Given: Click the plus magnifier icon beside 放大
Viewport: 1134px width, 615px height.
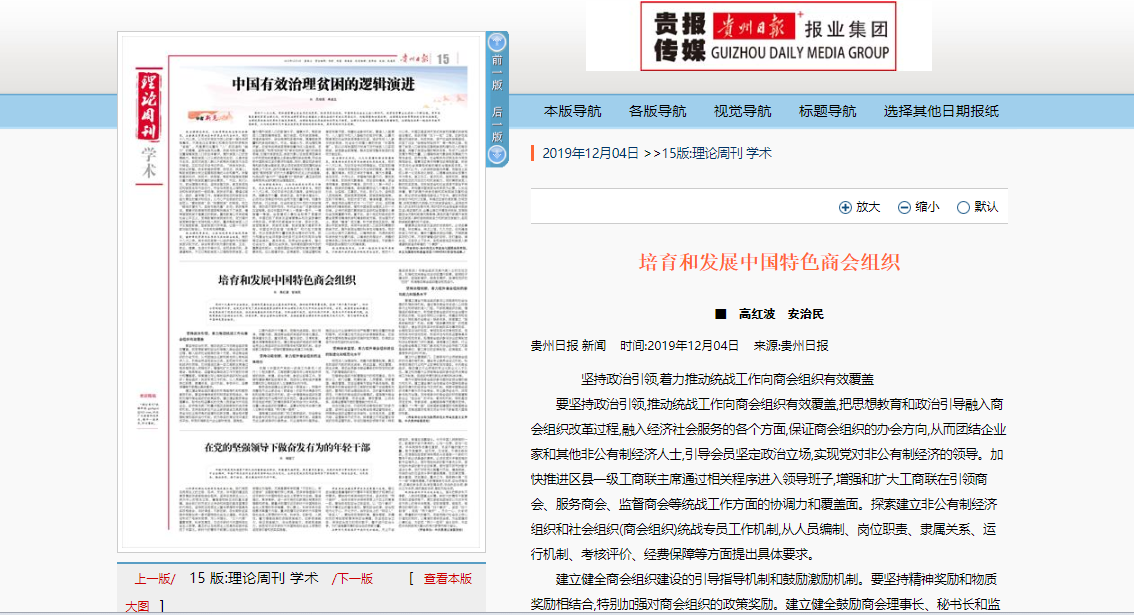Looking at the screenshot, I should point(845,207).
